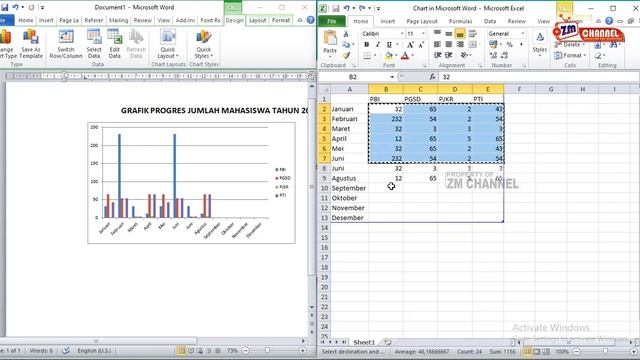Click Cut scissors icon in Excel clipboard

click(346, 34)
